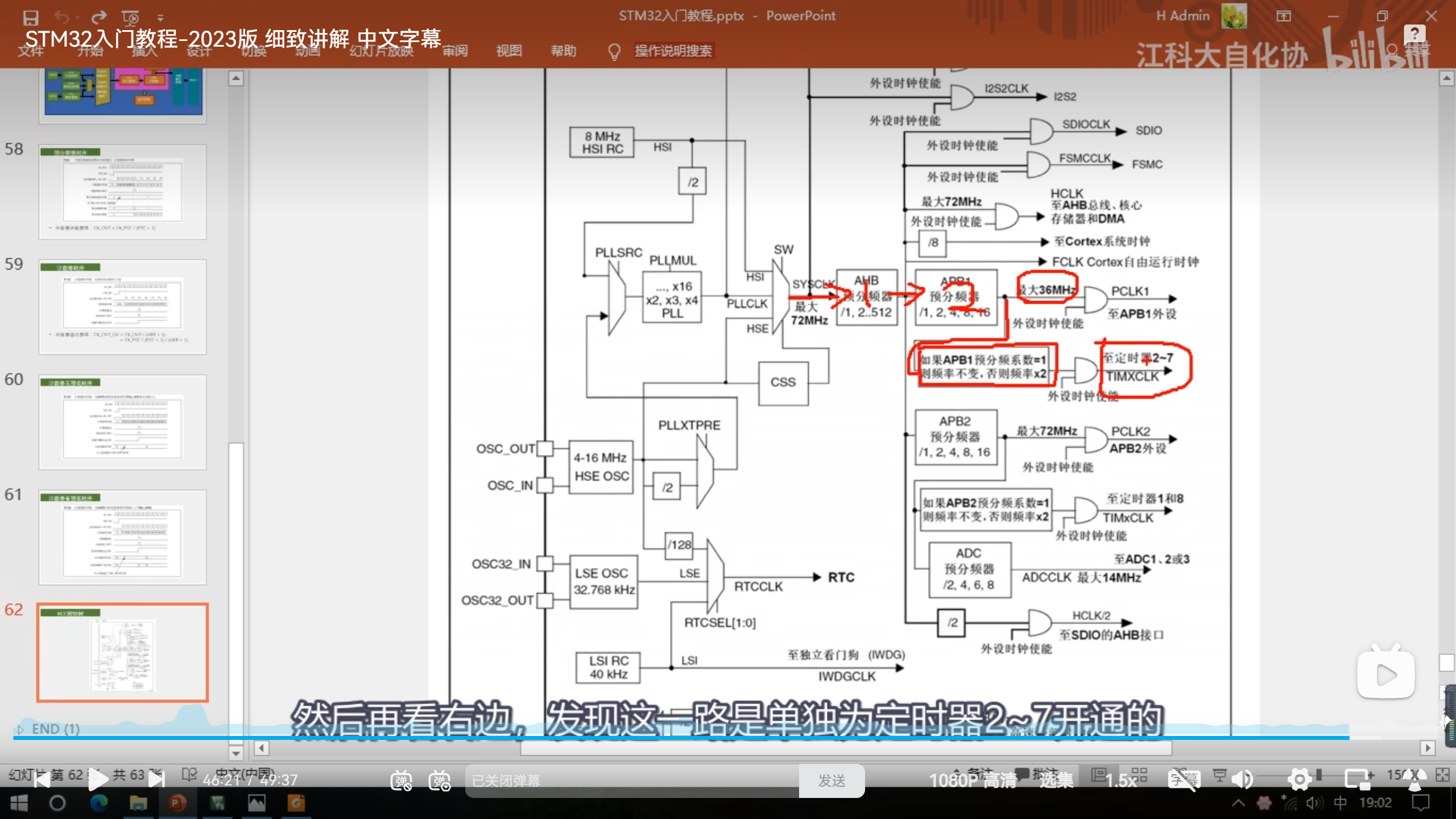Open the 帮助 ribbon tab
The image size is (1456, 819).
(x=563, y=51)
